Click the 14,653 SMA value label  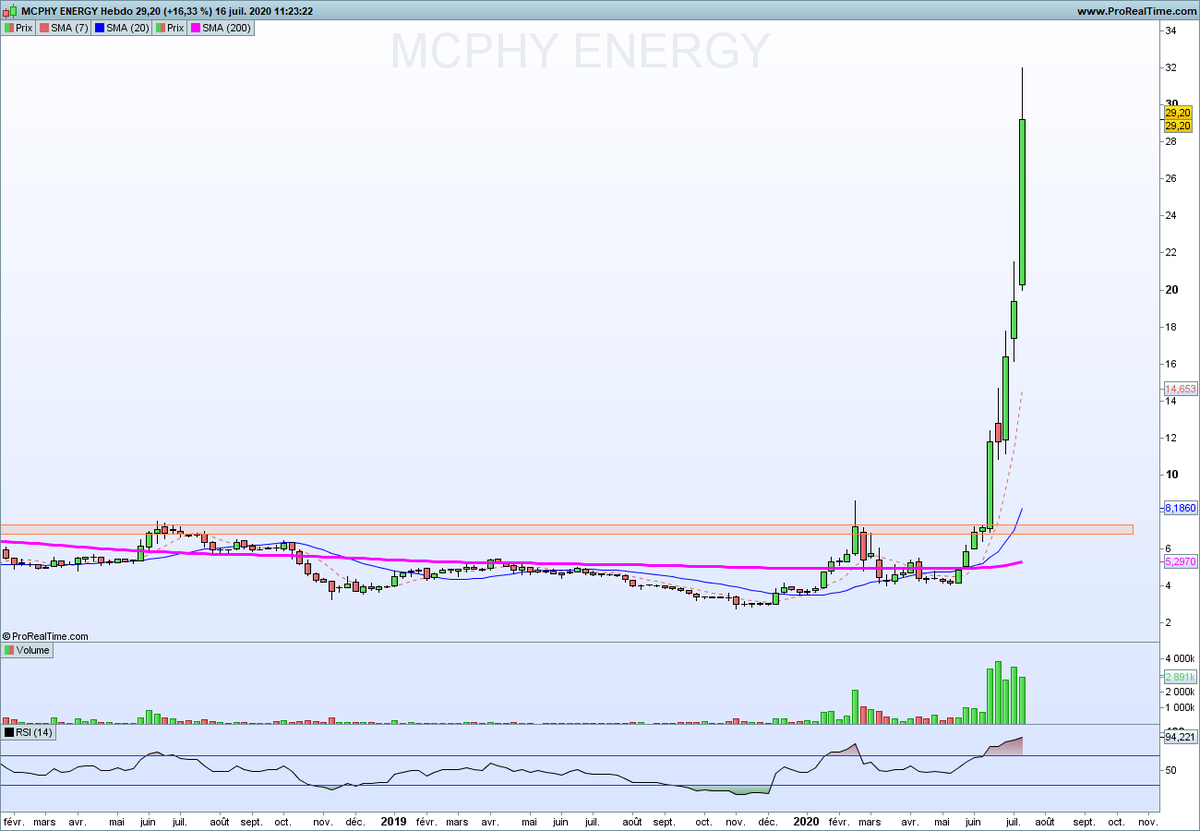pyautogui.click(x=1179, y=389)
